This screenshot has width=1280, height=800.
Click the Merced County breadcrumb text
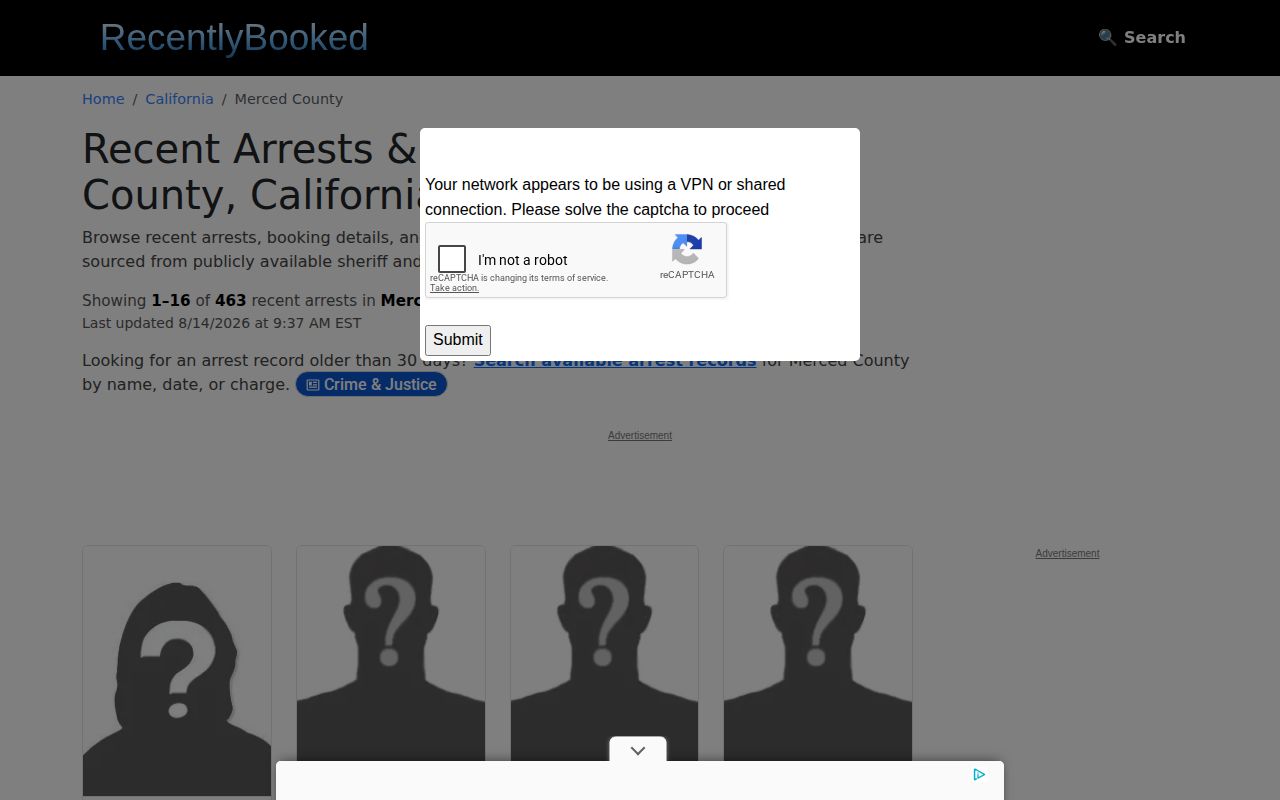point(289,99)
